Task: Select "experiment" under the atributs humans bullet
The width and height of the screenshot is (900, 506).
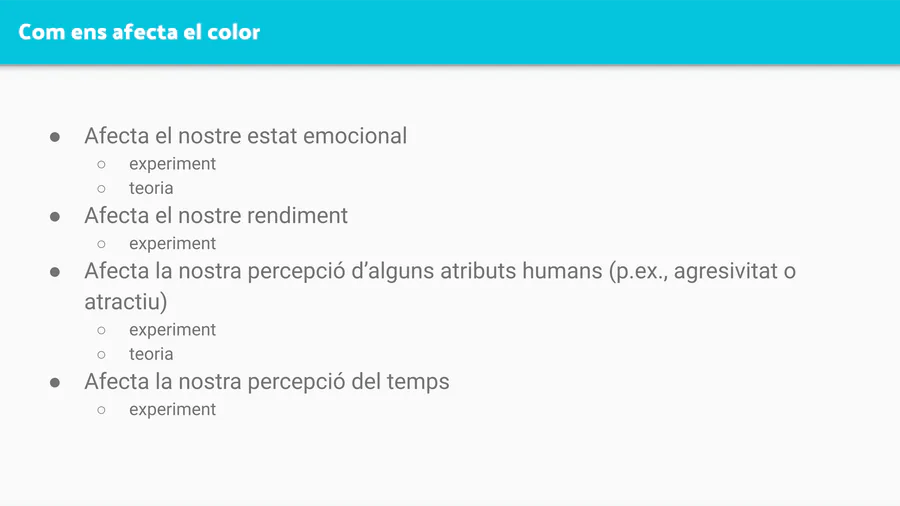Action: [x=172, y=330]
